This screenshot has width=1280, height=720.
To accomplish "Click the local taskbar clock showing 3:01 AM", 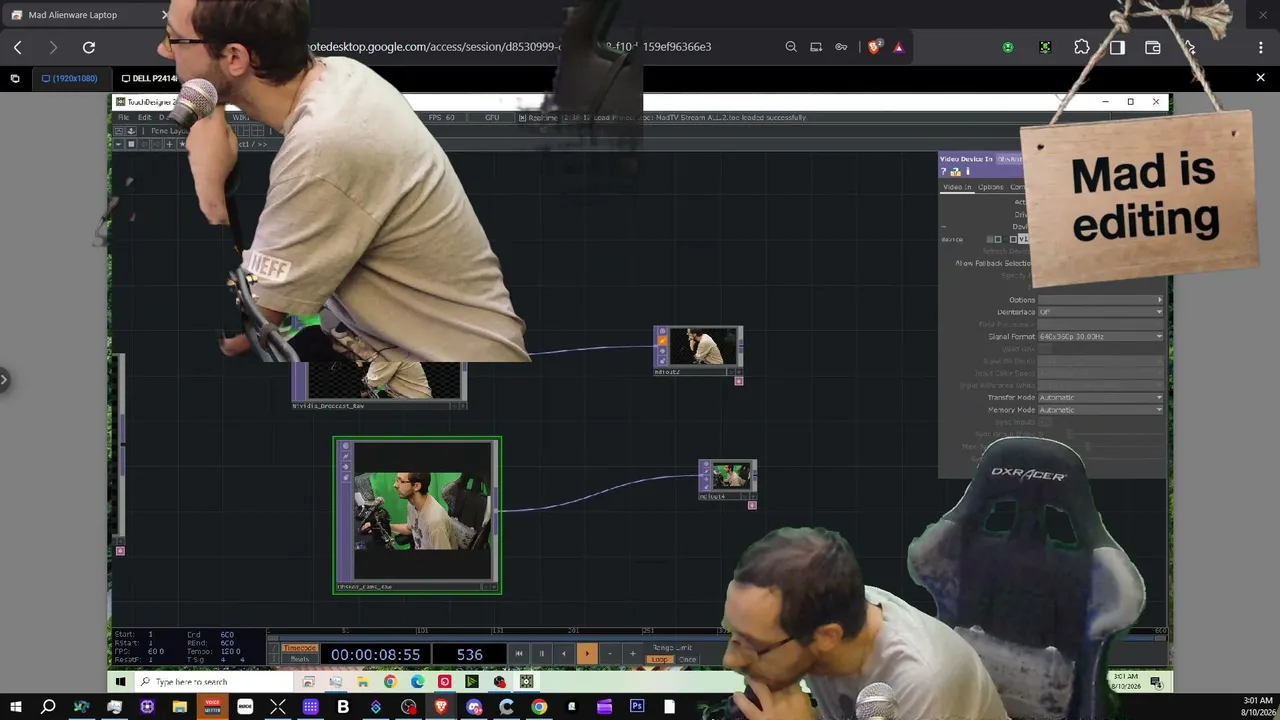I will [1258, 706].
